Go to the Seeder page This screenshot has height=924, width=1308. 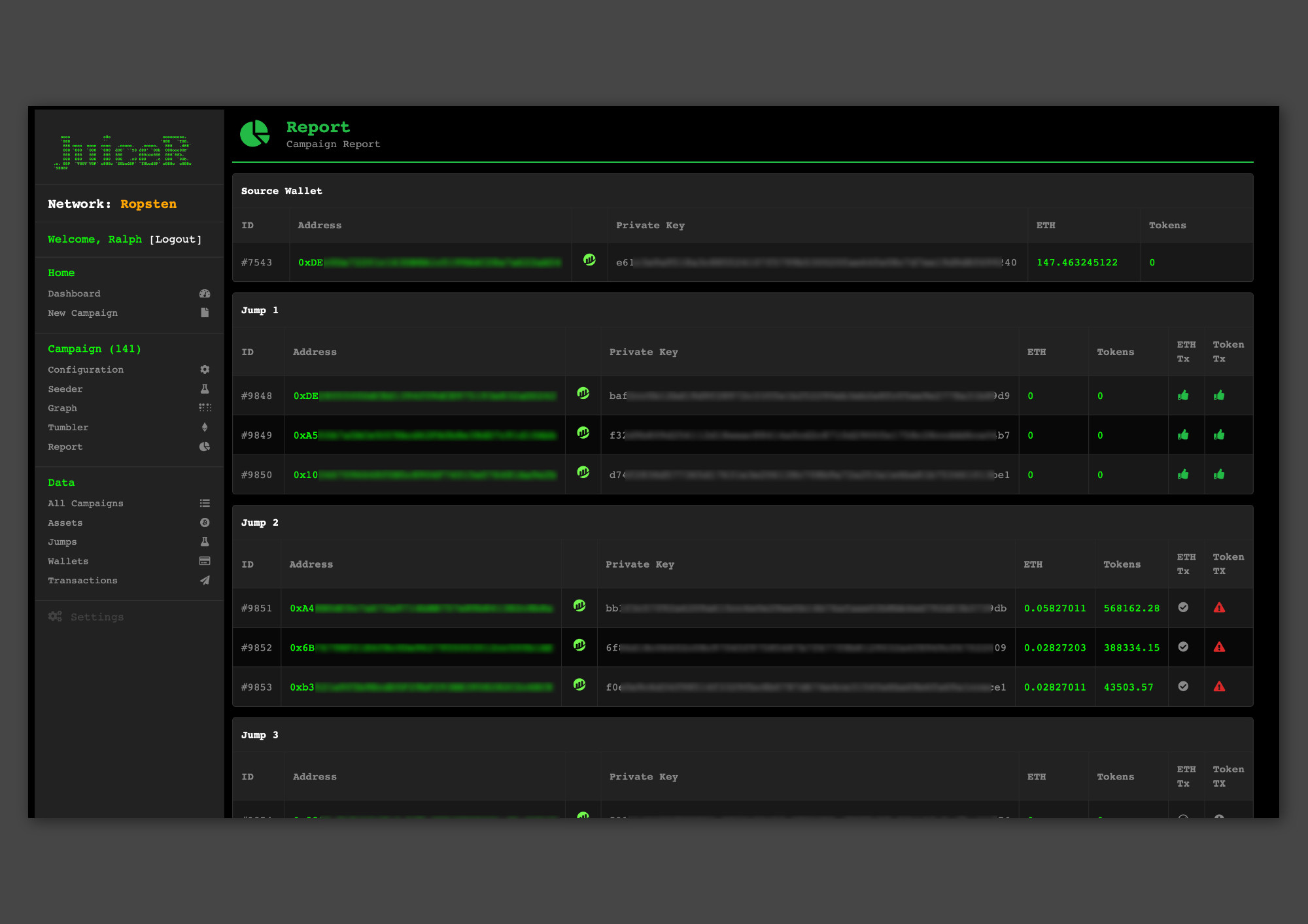pos(65,389)
